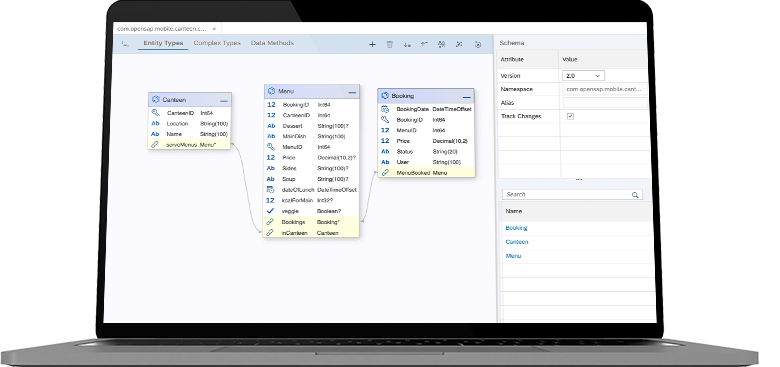Click the Namespace value field
This screenshot has width=780, height=367.
605,89
